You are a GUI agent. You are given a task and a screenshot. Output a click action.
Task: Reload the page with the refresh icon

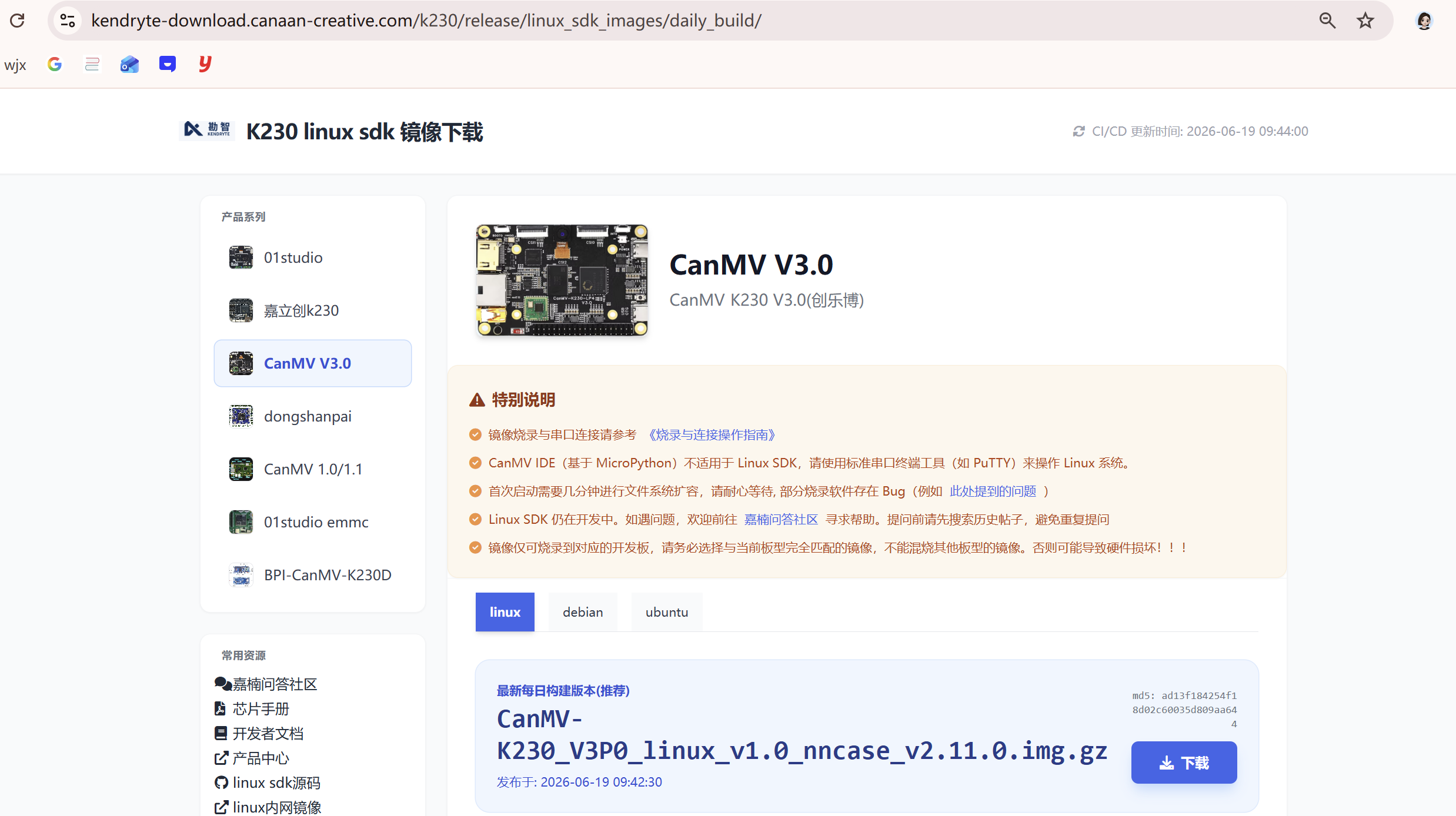(18, 21)
